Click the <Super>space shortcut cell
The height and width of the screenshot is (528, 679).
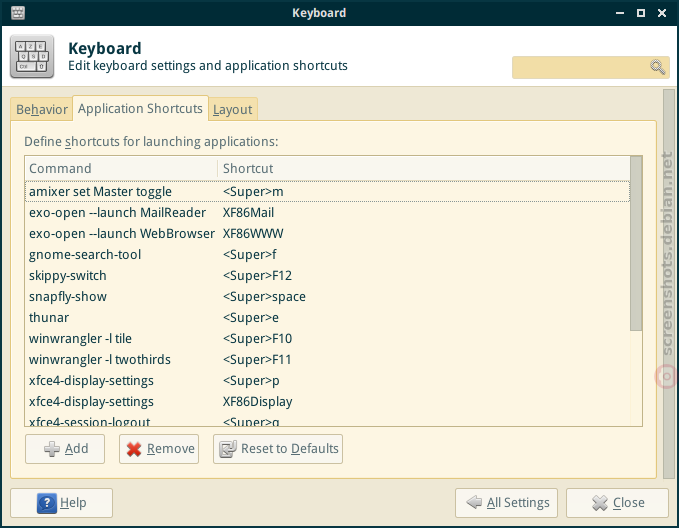[x=264, y=297]
